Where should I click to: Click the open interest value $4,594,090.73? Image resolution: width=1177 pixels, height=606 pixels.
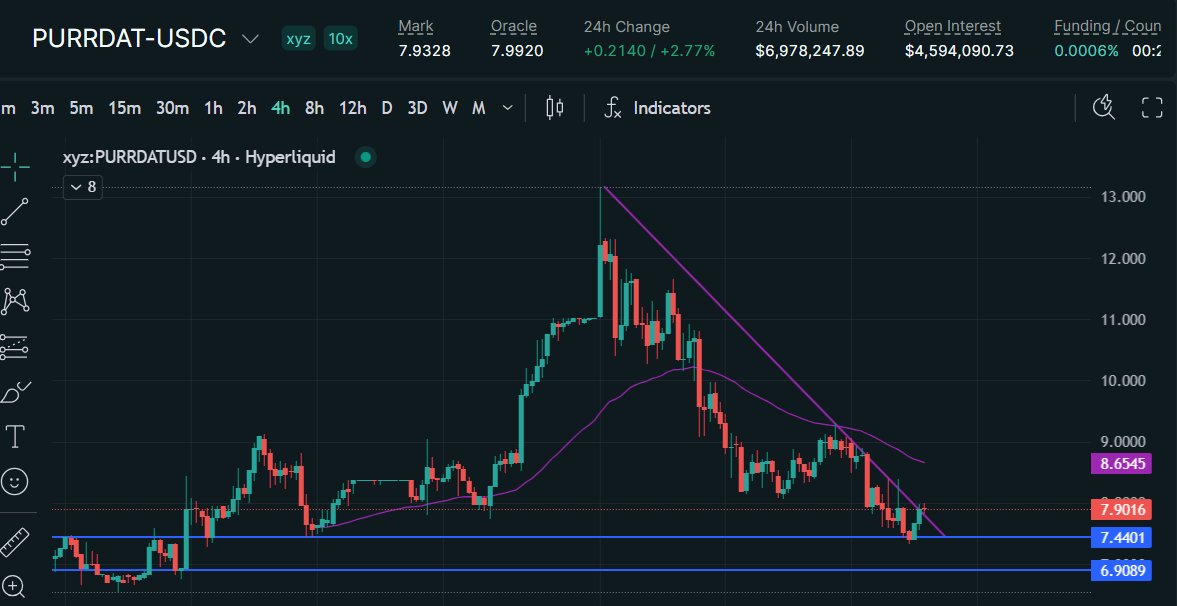(x=959, y=51)
